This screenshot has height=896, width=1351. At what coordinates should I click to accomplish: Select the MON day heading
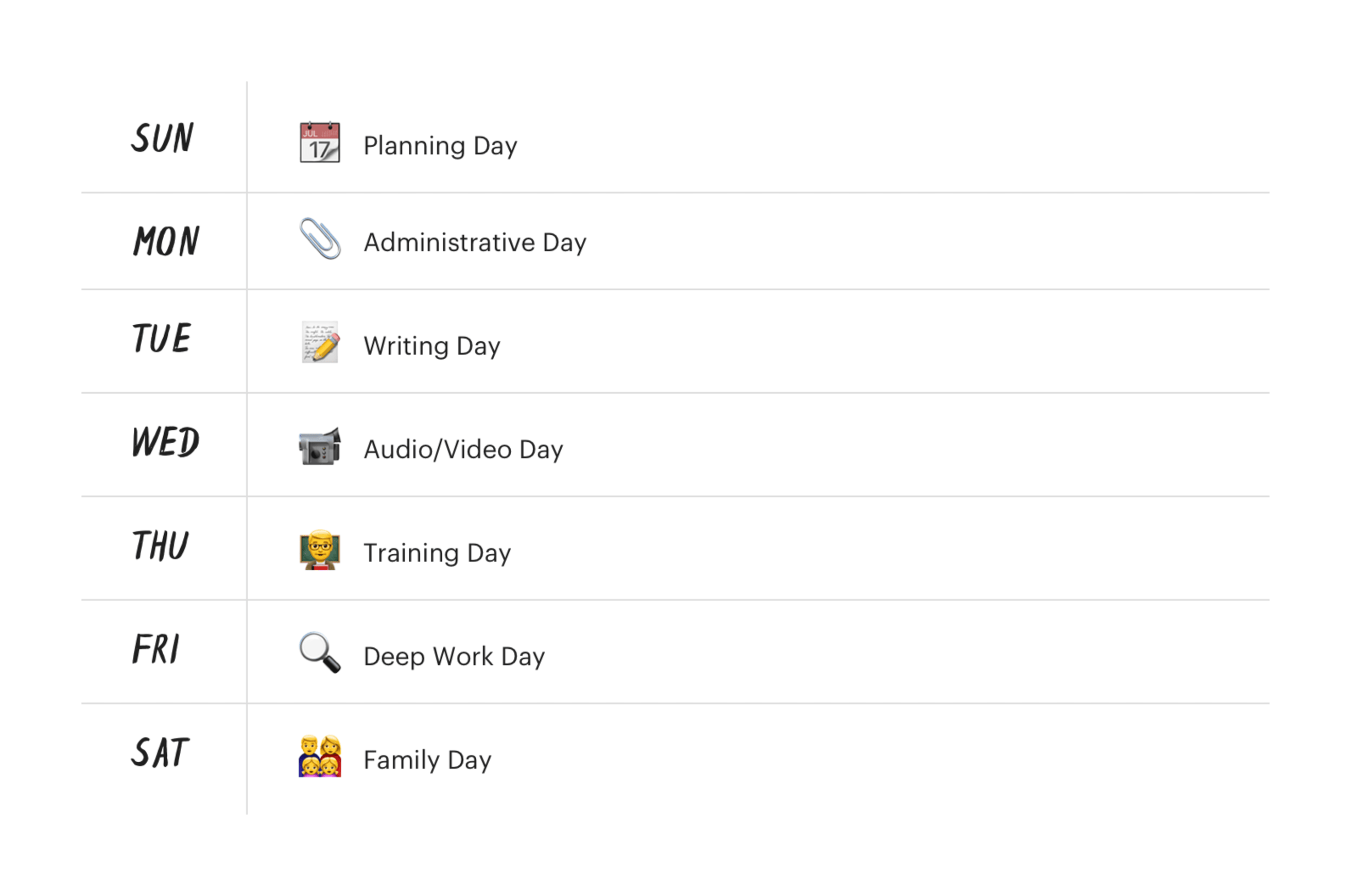click(166, 240)
